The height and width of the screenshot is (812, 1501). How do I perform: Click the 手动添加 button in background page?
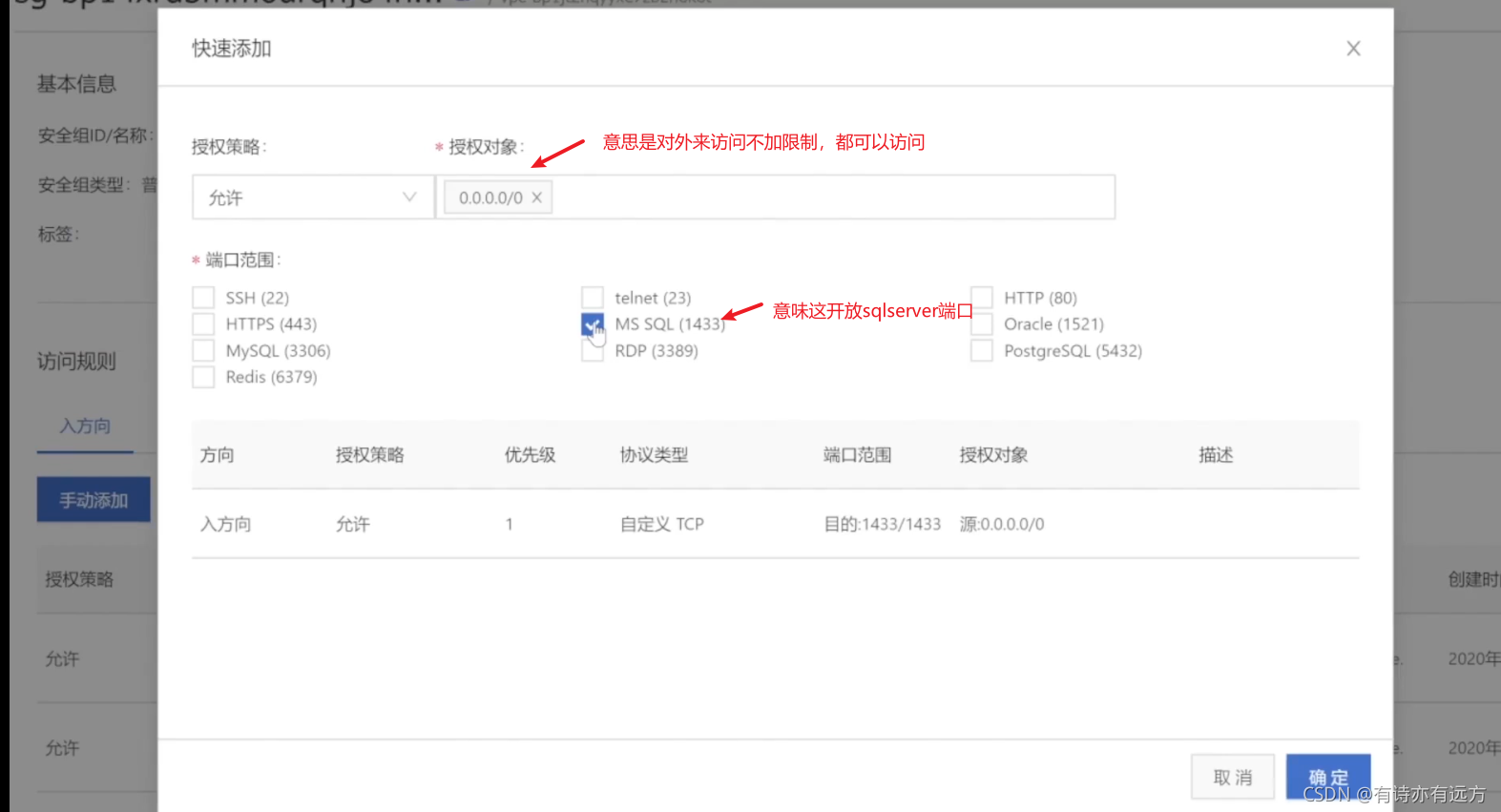pos(94,500)
